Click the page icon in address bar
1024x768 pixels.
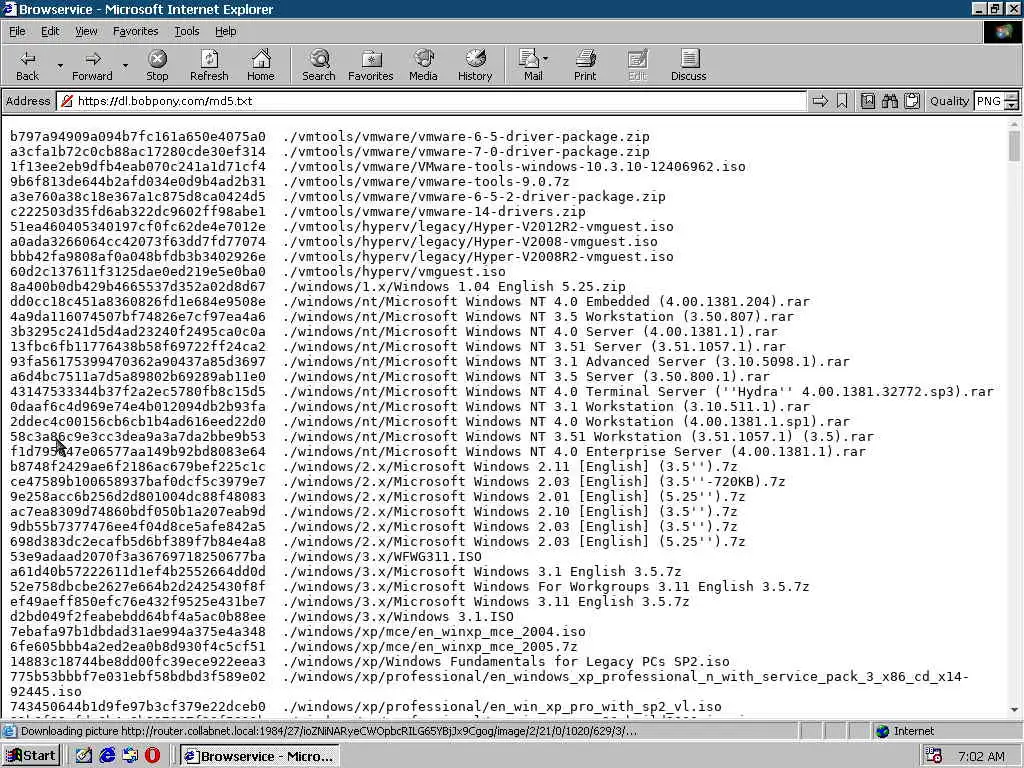pos(66,101)
